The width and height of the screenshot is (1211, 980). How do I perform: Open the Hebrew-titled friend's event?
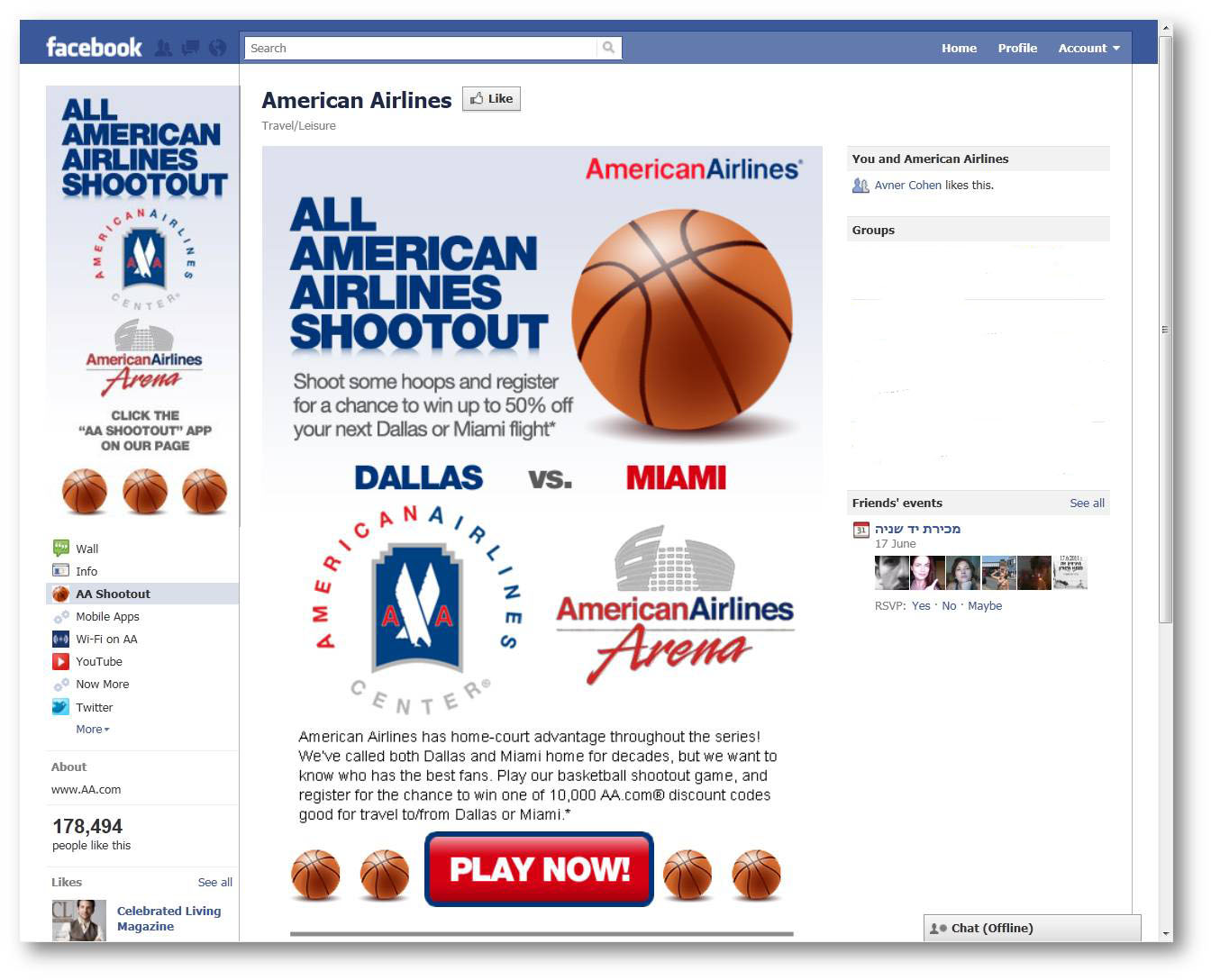[917, 529]
